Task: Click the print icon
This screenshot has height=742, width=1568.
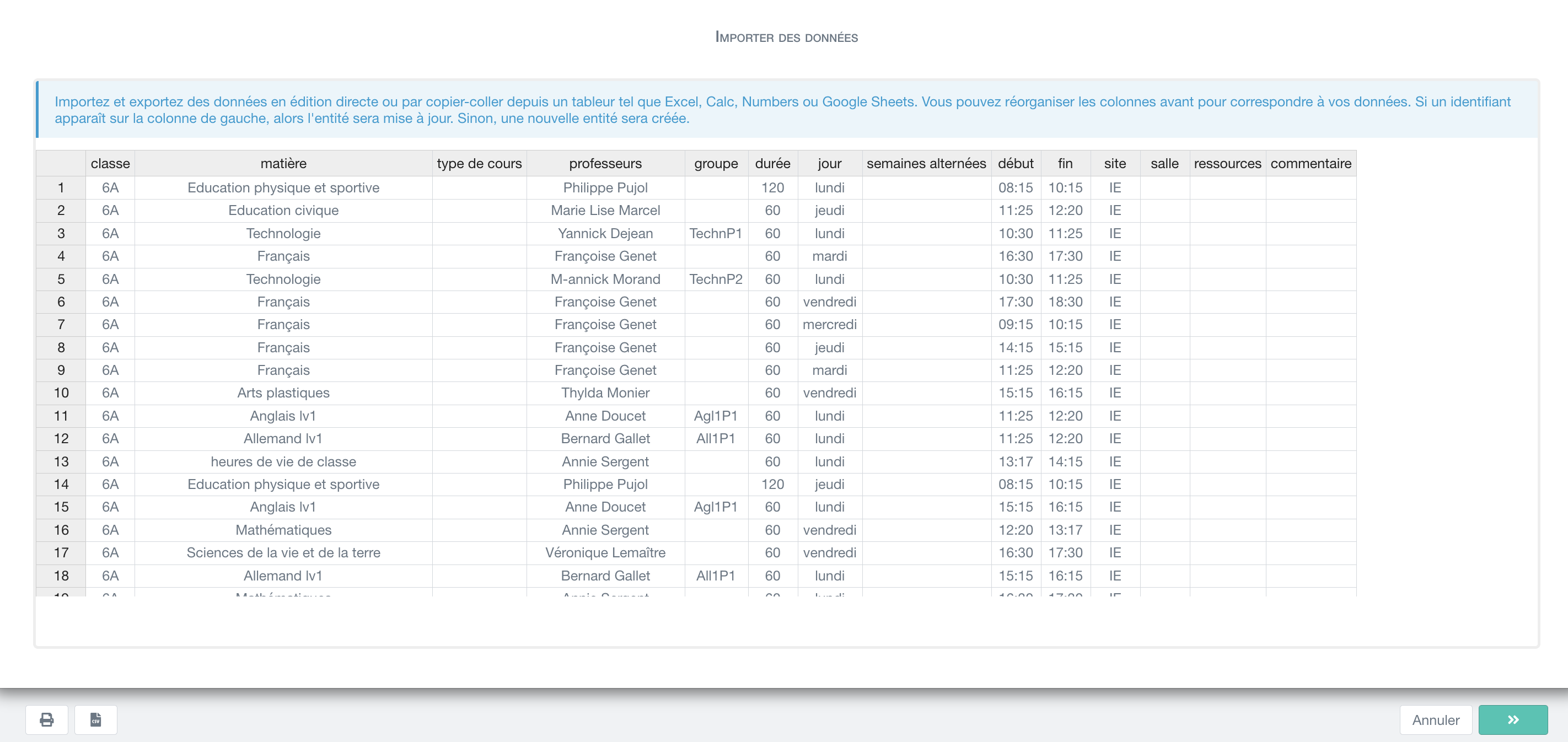Action: click(x=46, y=719)
